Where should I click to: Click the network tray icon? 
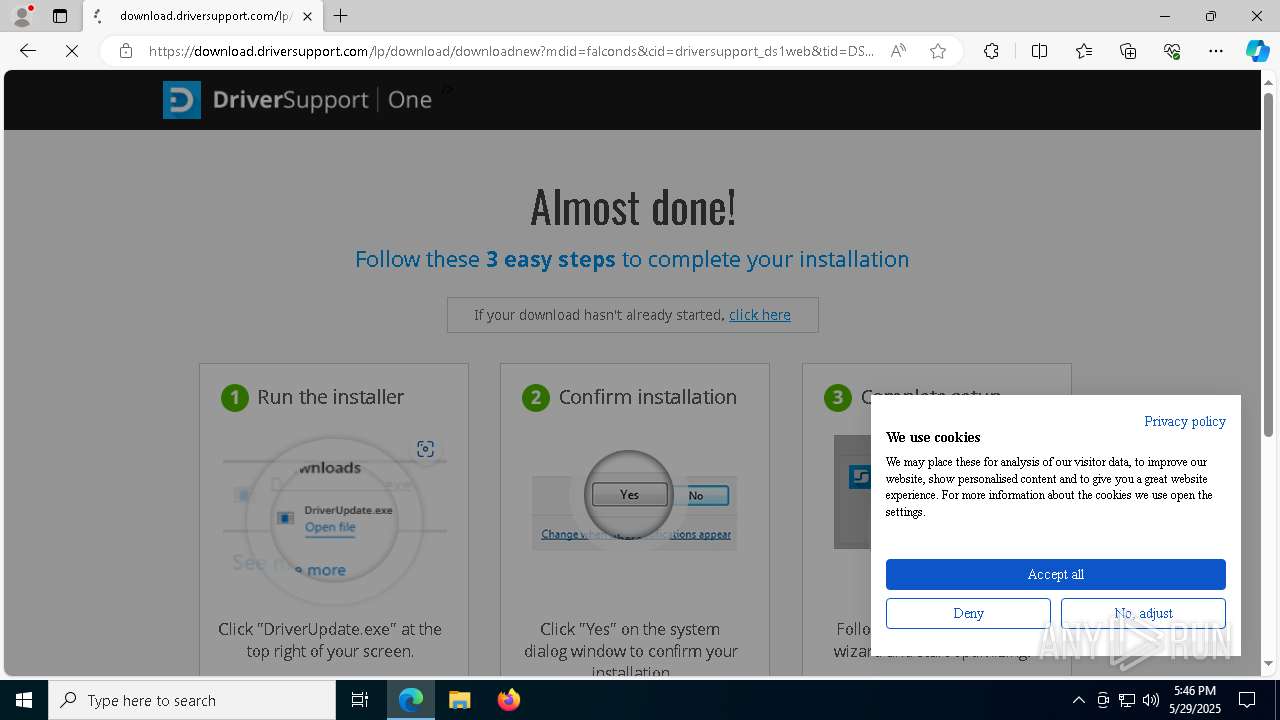[1127, 700]
